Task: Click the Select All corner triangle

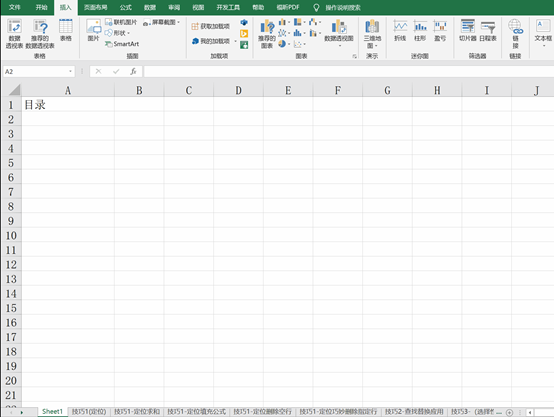Action: [x=14, y=90]
